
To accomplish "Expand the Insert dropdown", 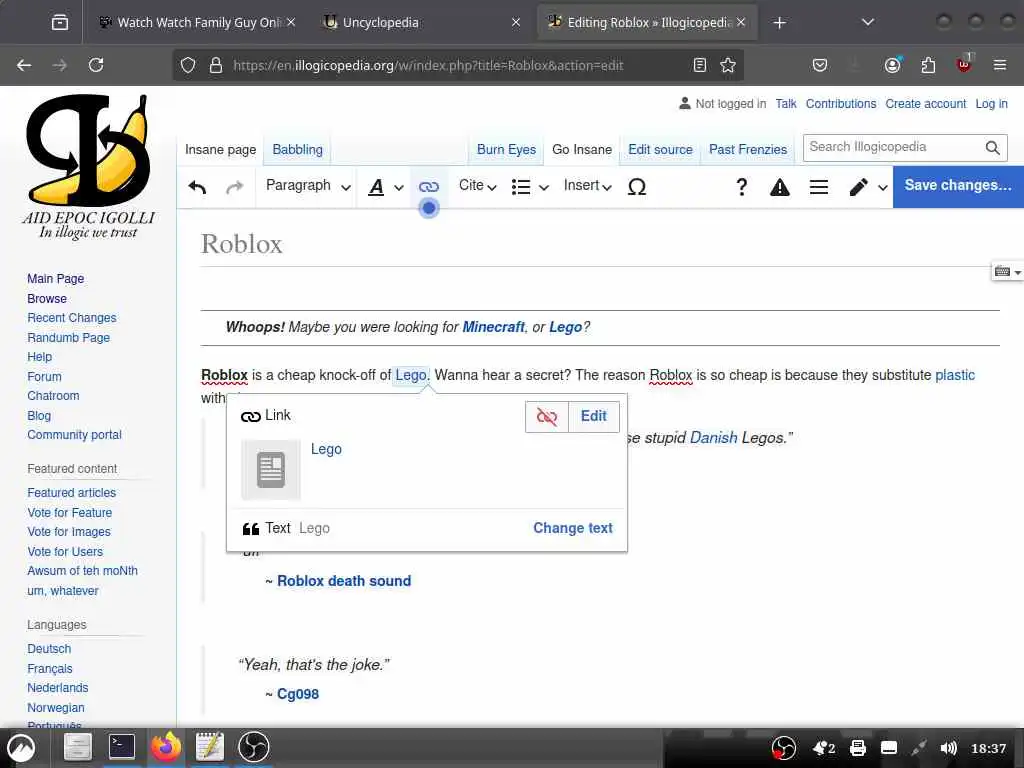I will [x=588, y=186].
